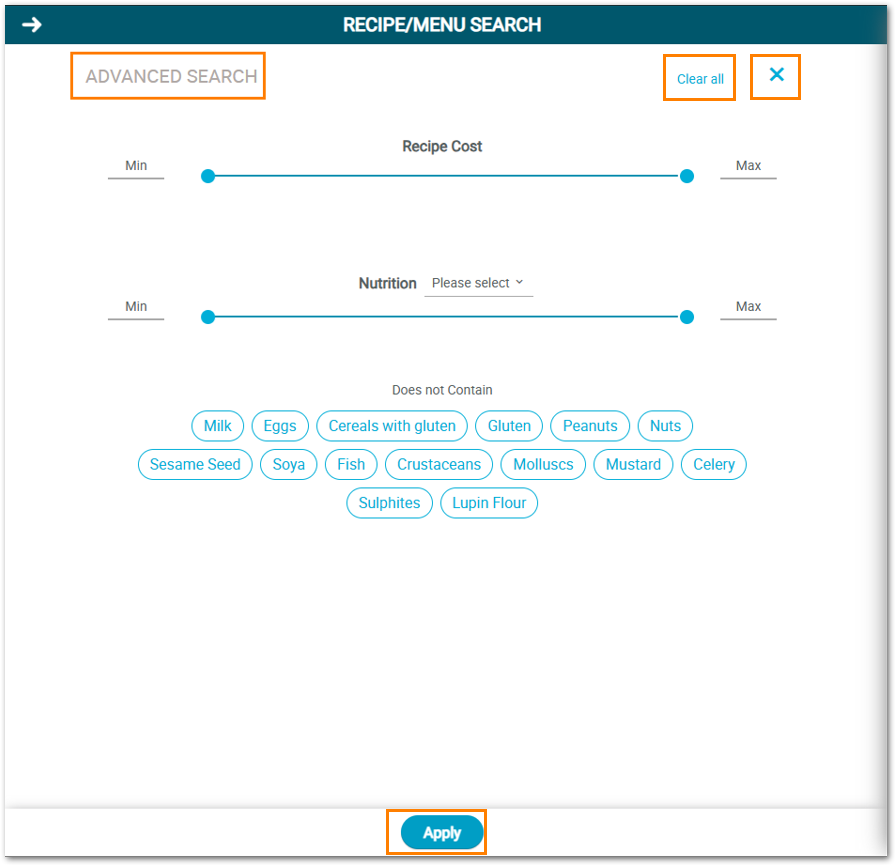The width and height of the screenshot is (896, 866).
Task: Select the Peanuts allergen chip
Action: [590, 426]
